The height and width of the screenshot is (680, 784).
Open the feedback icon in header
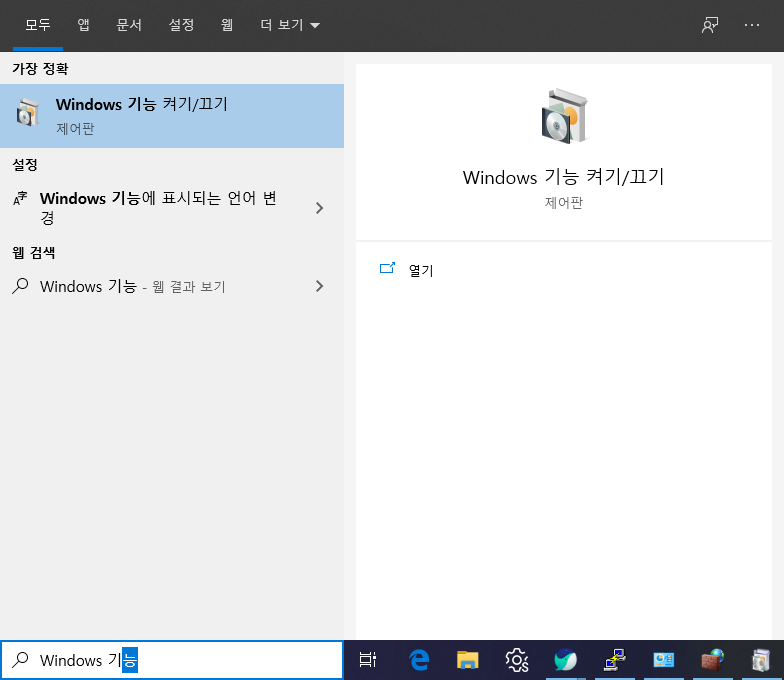710,25
